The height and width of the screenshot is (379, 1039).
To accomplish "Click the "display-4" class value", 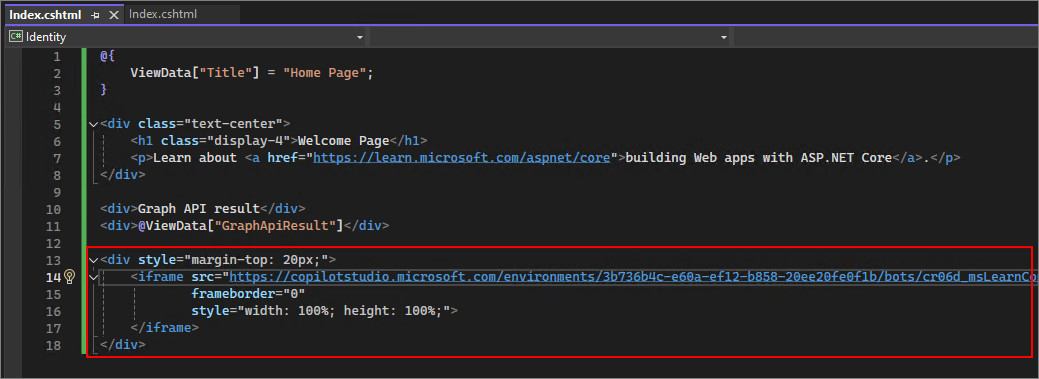I will (248, 141).
